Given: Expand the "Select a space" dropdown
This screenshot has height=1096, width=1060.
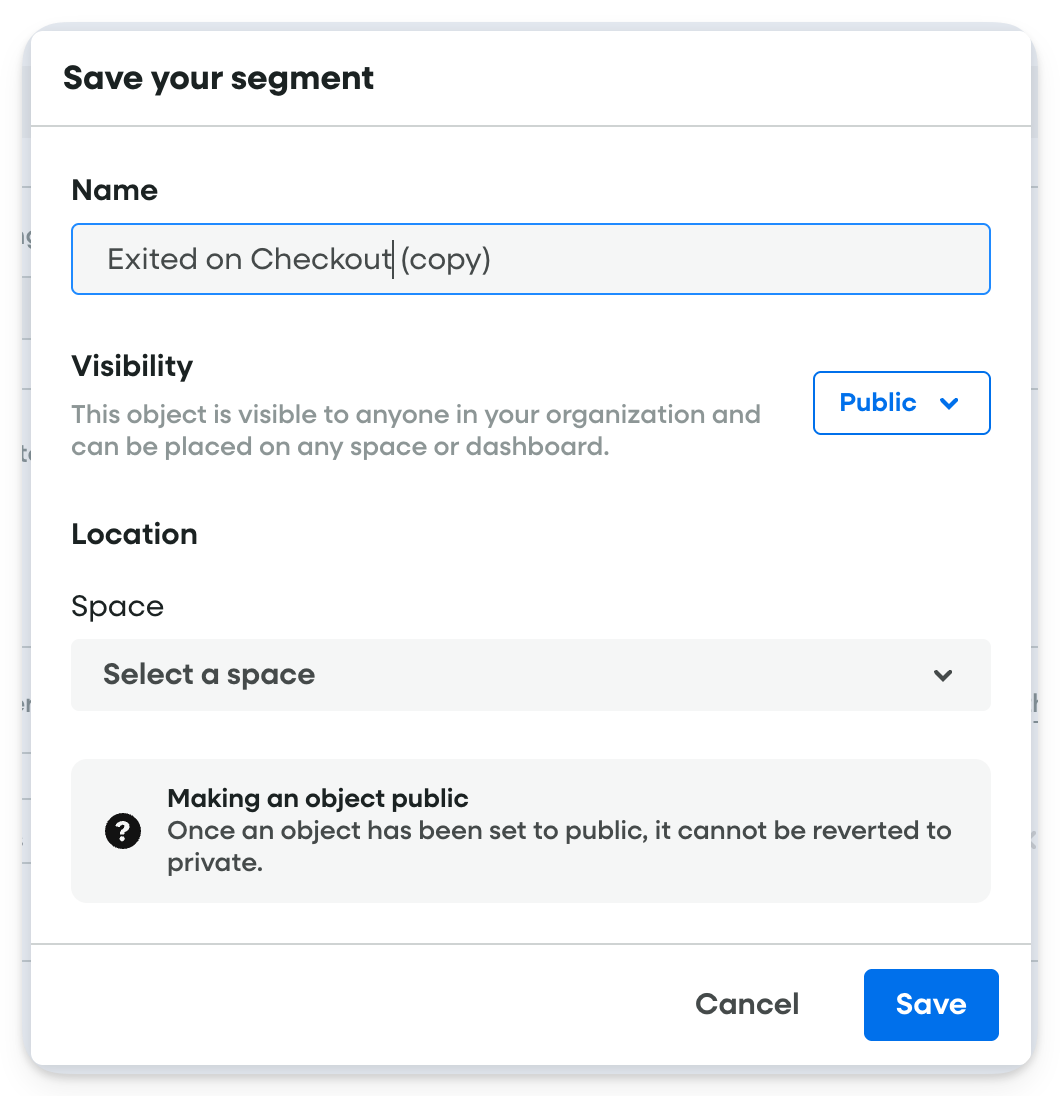Looking at the screenshot, I should point(530,675).
